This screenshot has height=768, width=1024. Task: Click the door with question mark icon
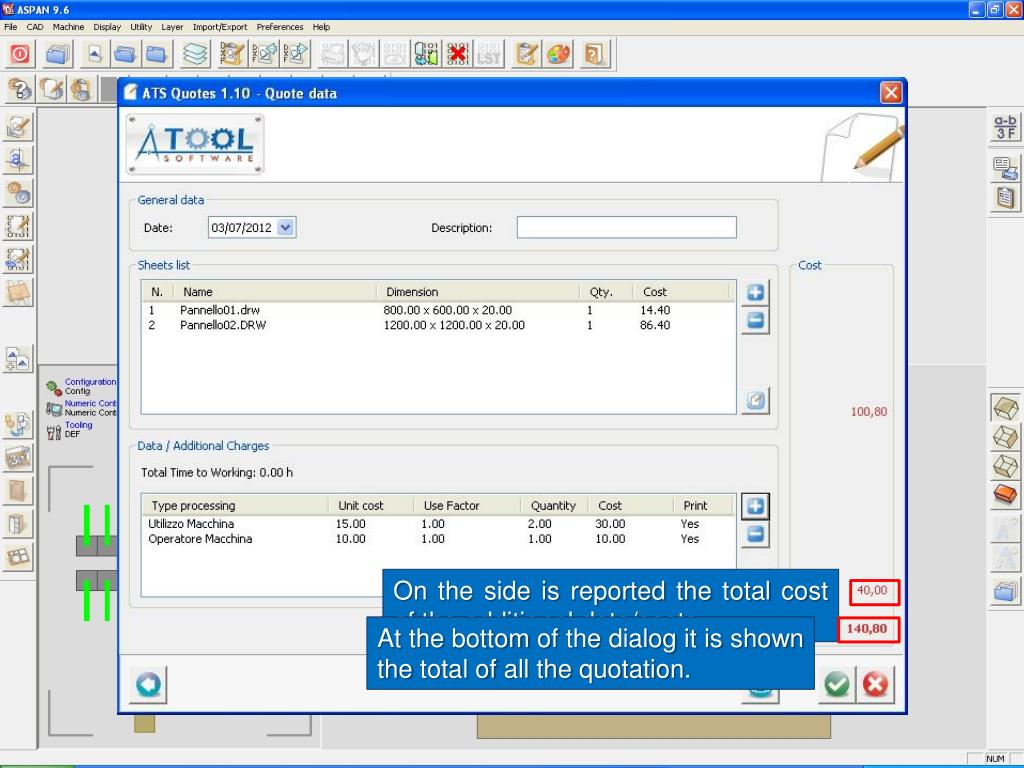[594, 54]
